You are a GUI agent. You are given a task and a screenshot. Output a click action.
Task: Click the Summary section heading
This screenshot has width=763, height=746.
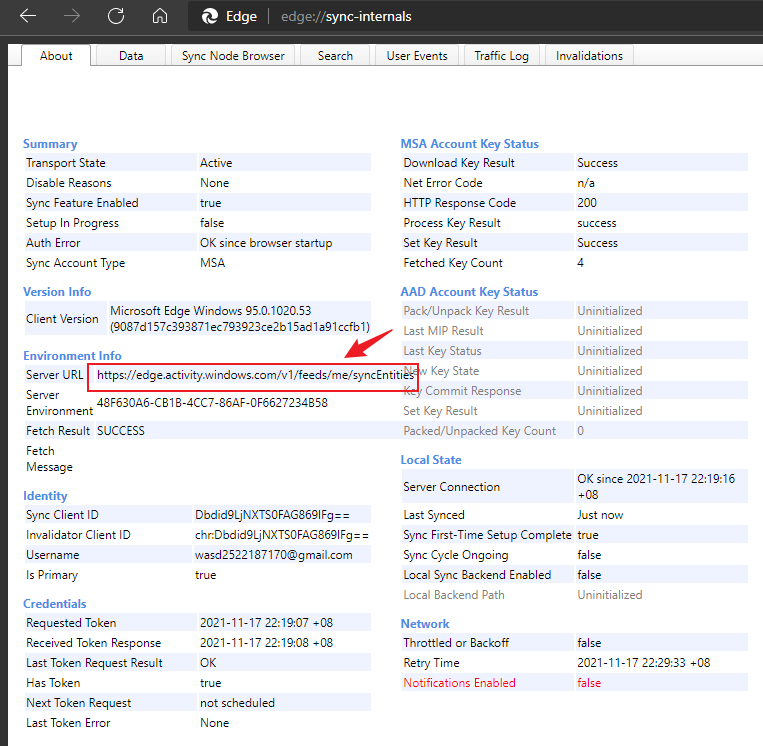click(x=50, y=144)
